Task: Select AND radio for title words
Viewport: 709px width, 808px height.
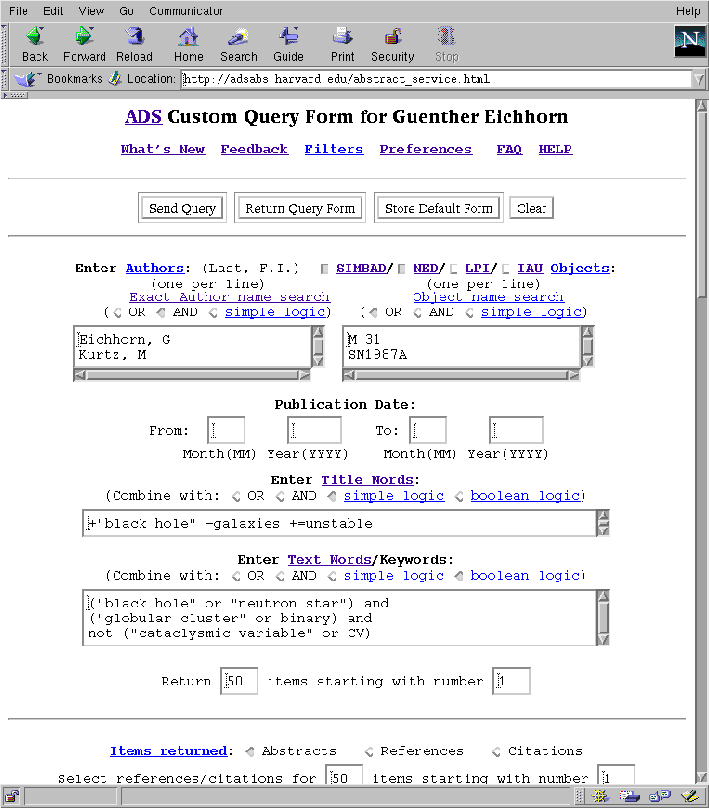Action: [x=280, y=496]
